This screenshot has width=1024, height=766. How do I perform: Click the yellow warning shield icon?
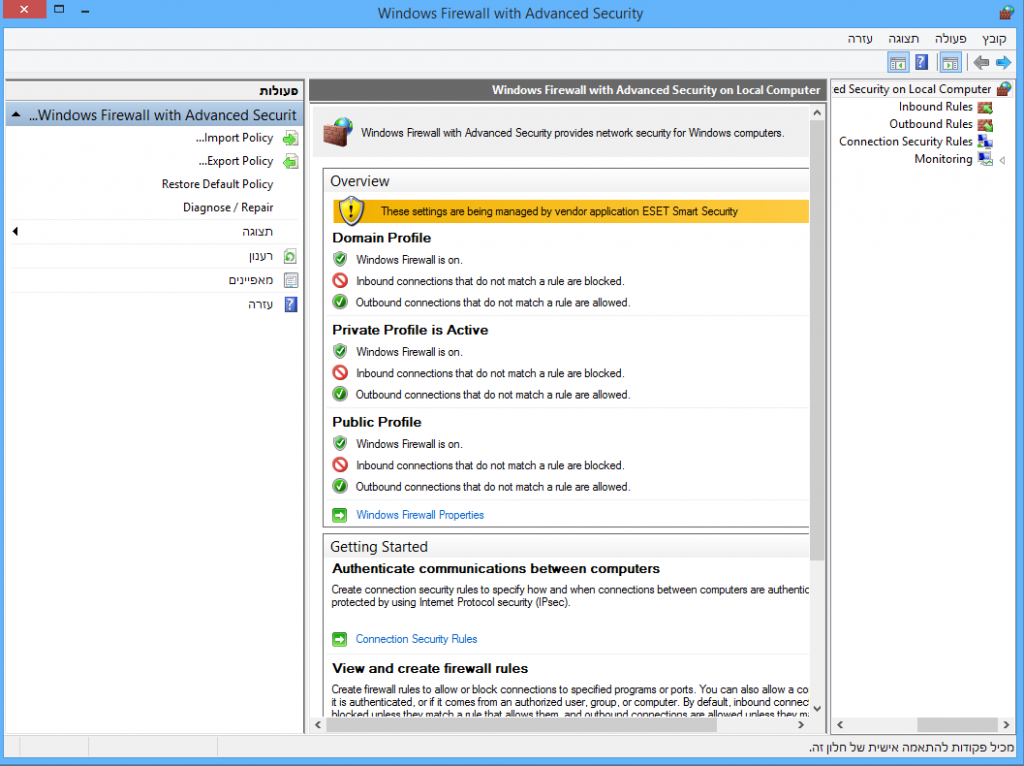point(351,210)
